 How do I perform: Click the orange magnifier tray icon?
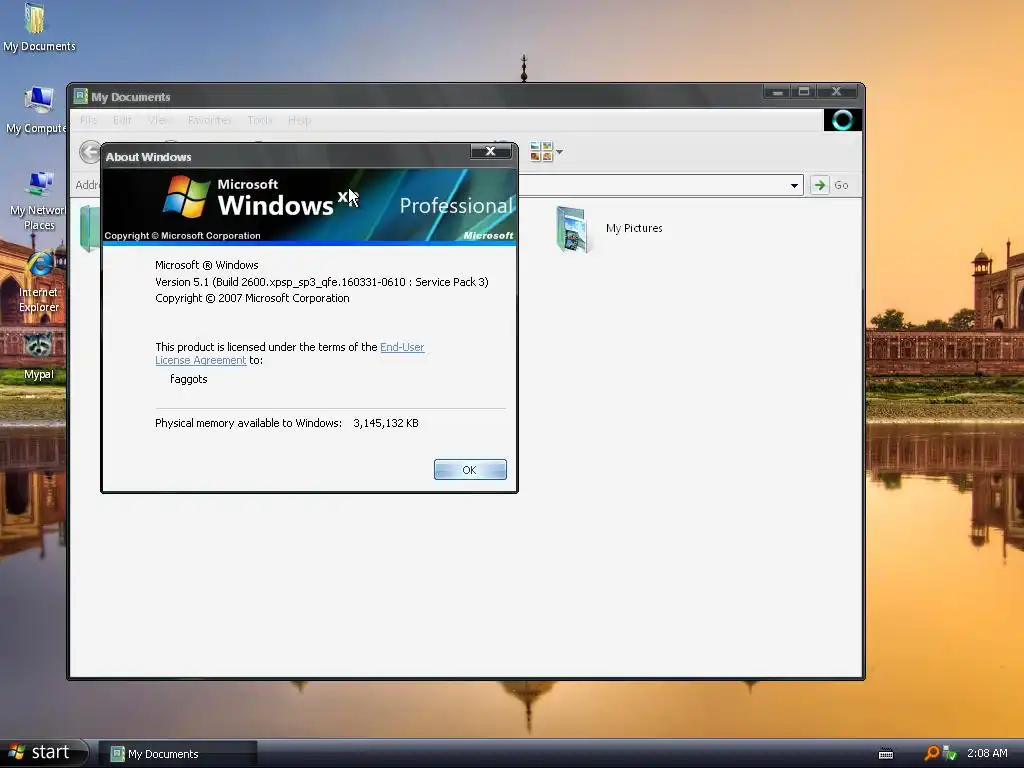[x=932, y=753]
